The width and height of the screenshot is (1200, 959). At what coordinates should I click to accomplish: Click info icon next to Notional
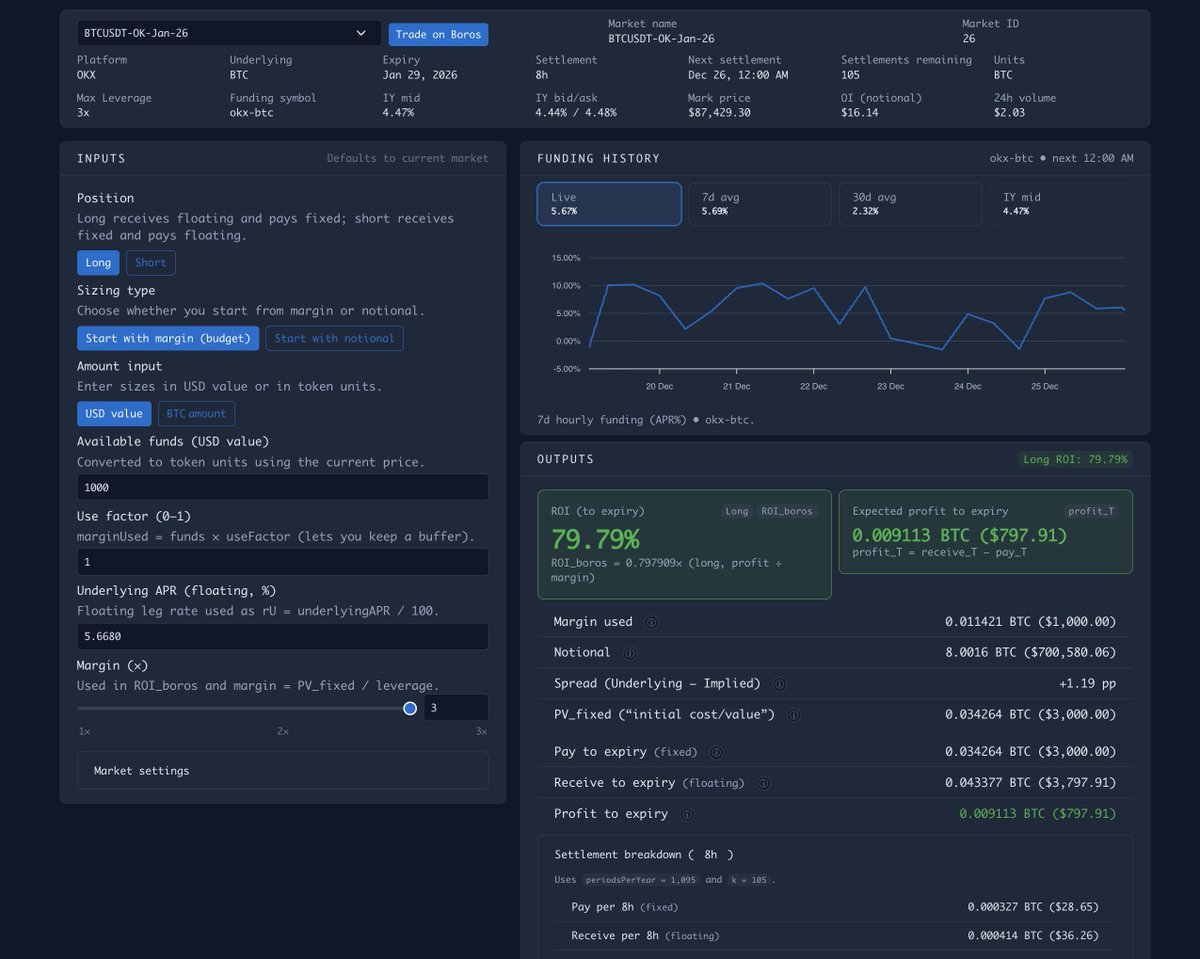pos(629,653)
